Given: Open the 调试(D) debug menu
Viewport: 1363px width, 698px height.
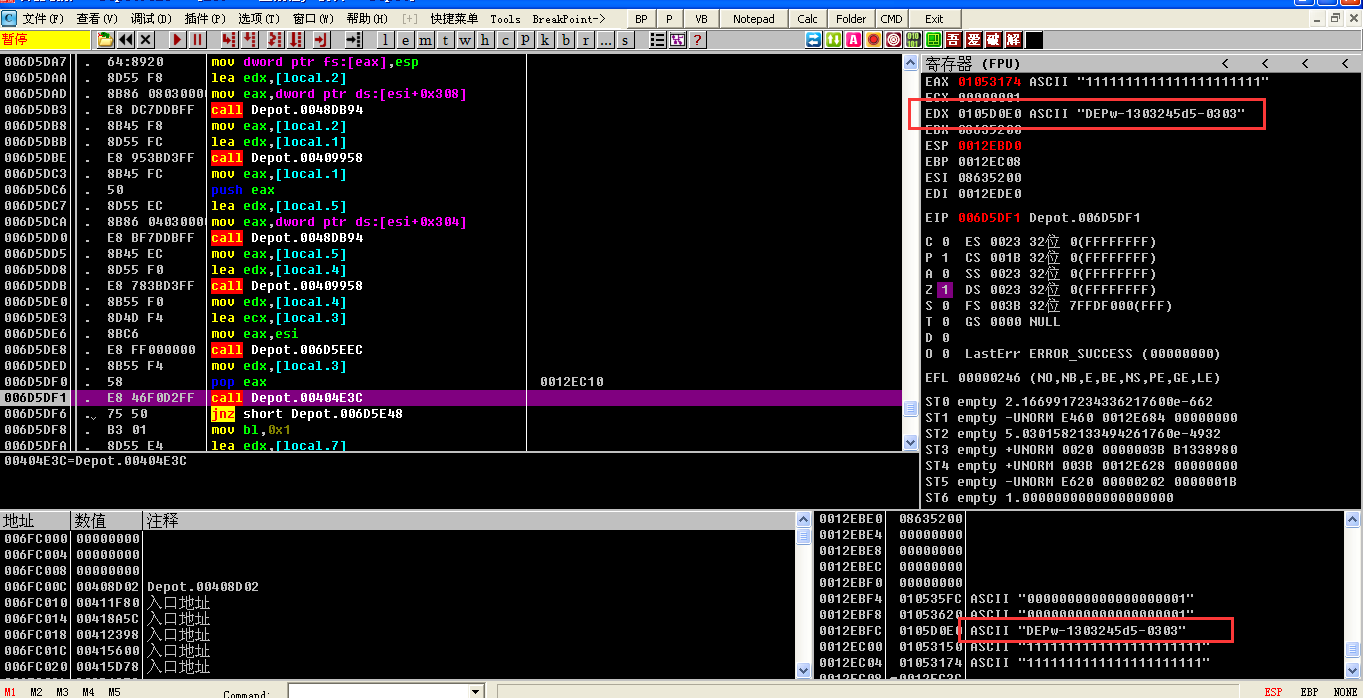Looking at the screenshot, I should coord(150,19).
